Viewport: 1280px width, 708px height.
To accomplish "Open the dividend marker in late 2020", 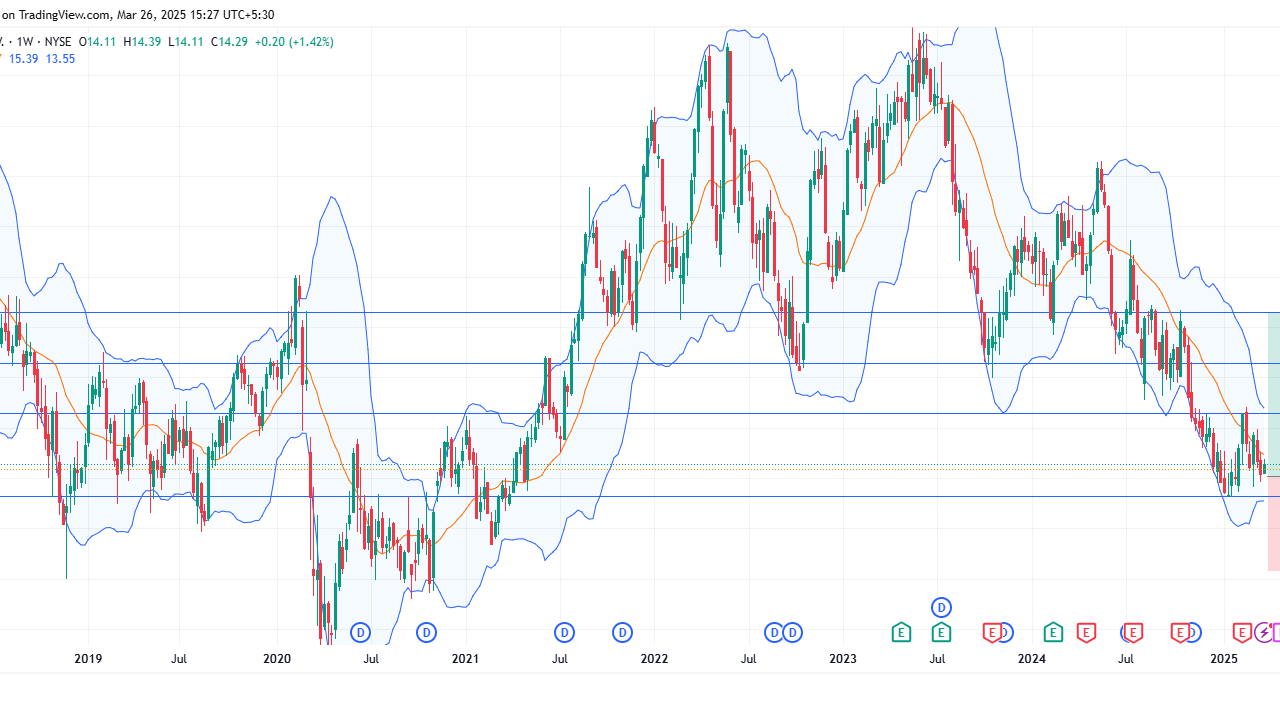I will pos(427,632).
